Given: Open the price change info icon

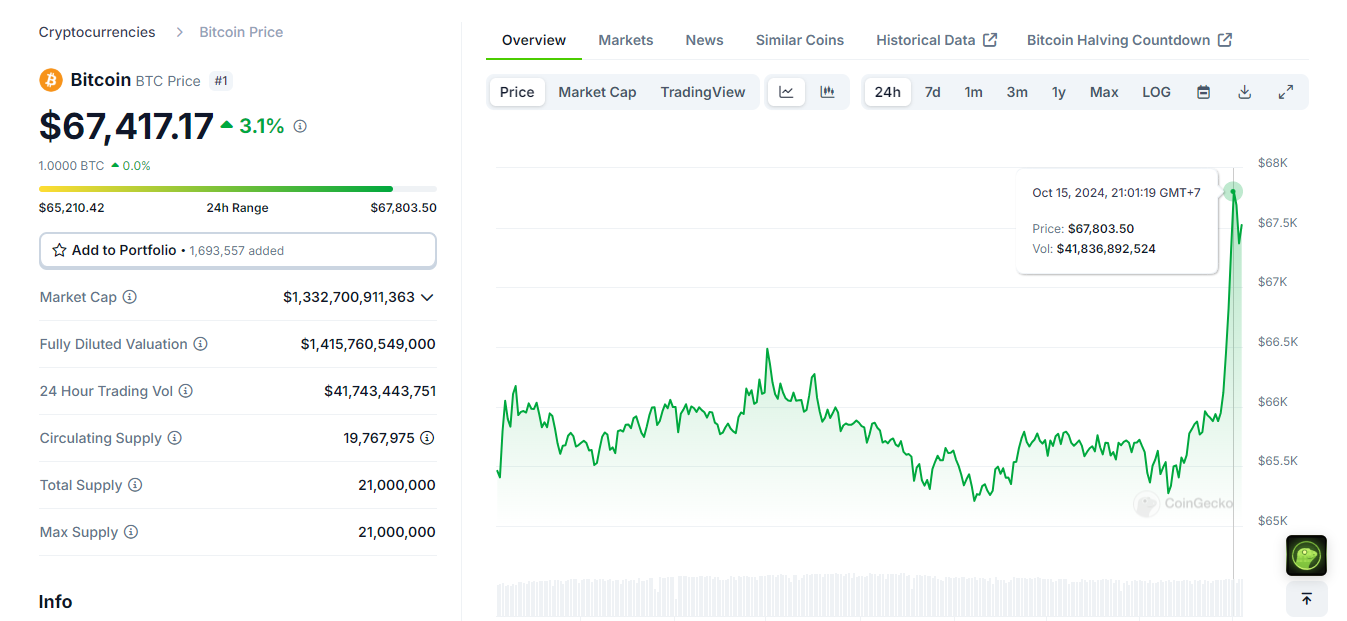Looking at the screenshot, I should coord(300,126).
